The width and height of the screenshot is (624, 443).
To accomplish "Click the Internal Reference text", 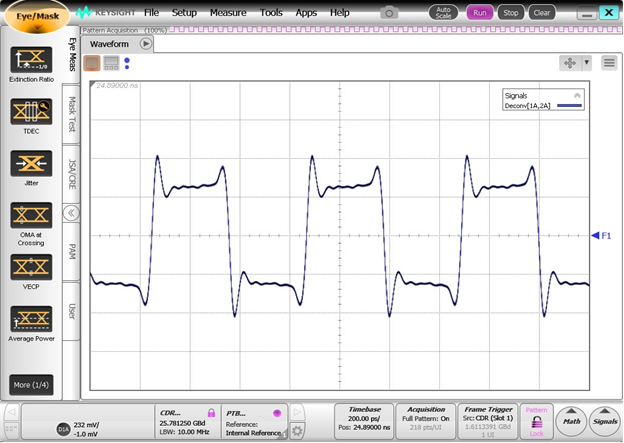I will 253,433.
